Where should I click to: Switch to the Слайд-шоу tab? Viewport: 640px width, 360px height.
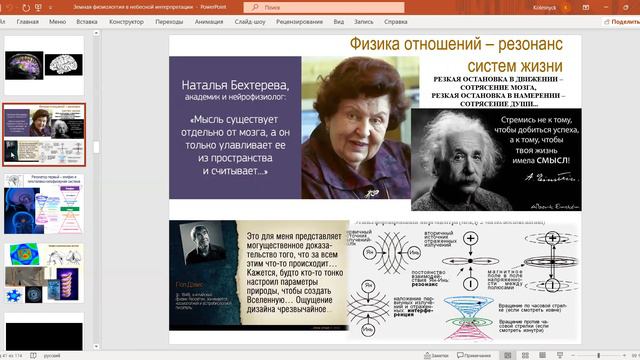click(x=250, y=22)
